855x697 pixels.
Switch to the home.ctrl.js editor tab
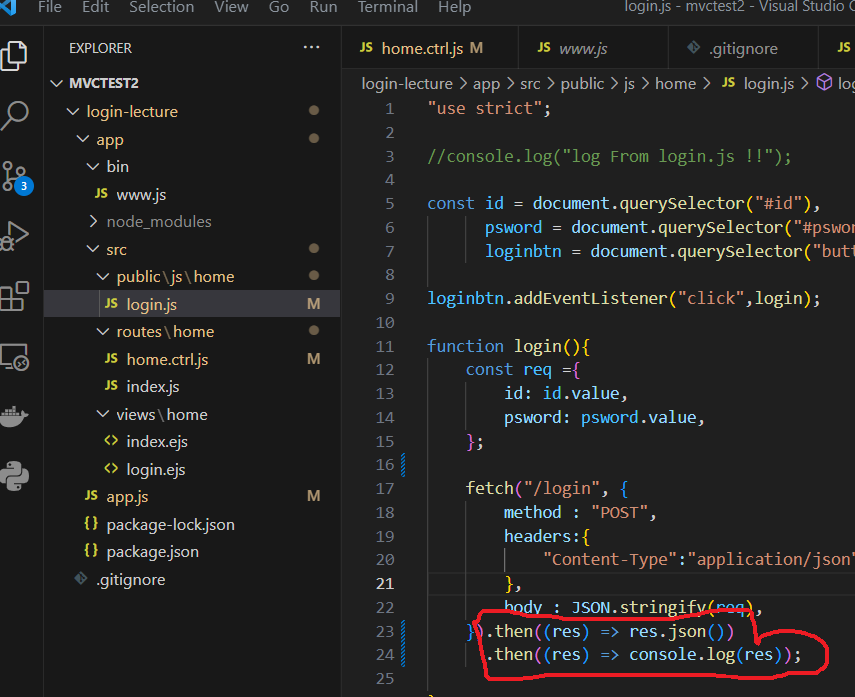(430, 48)
